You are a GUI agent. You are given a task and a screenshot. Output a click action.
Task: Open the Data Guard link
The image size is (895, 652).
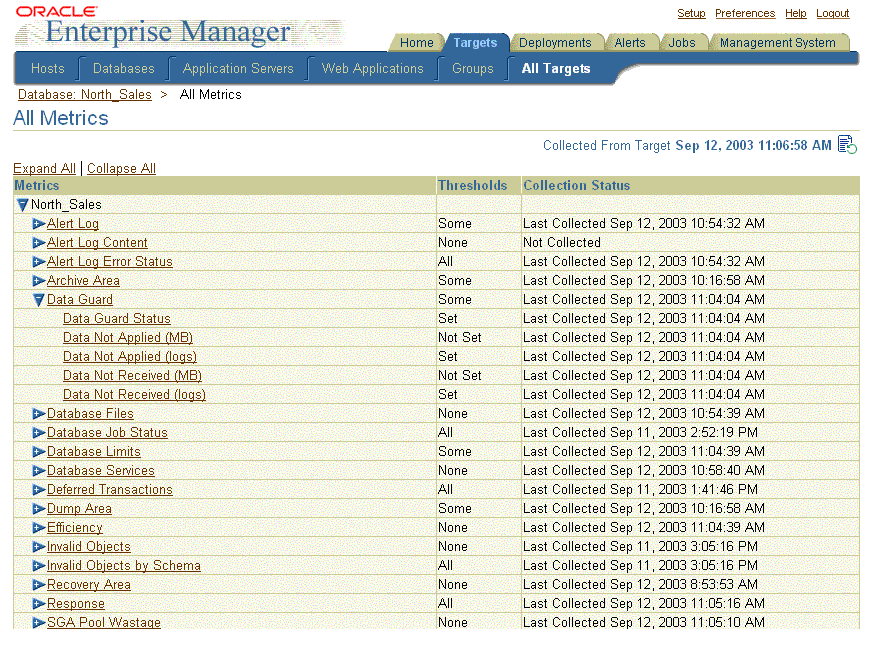click(80, 300)
